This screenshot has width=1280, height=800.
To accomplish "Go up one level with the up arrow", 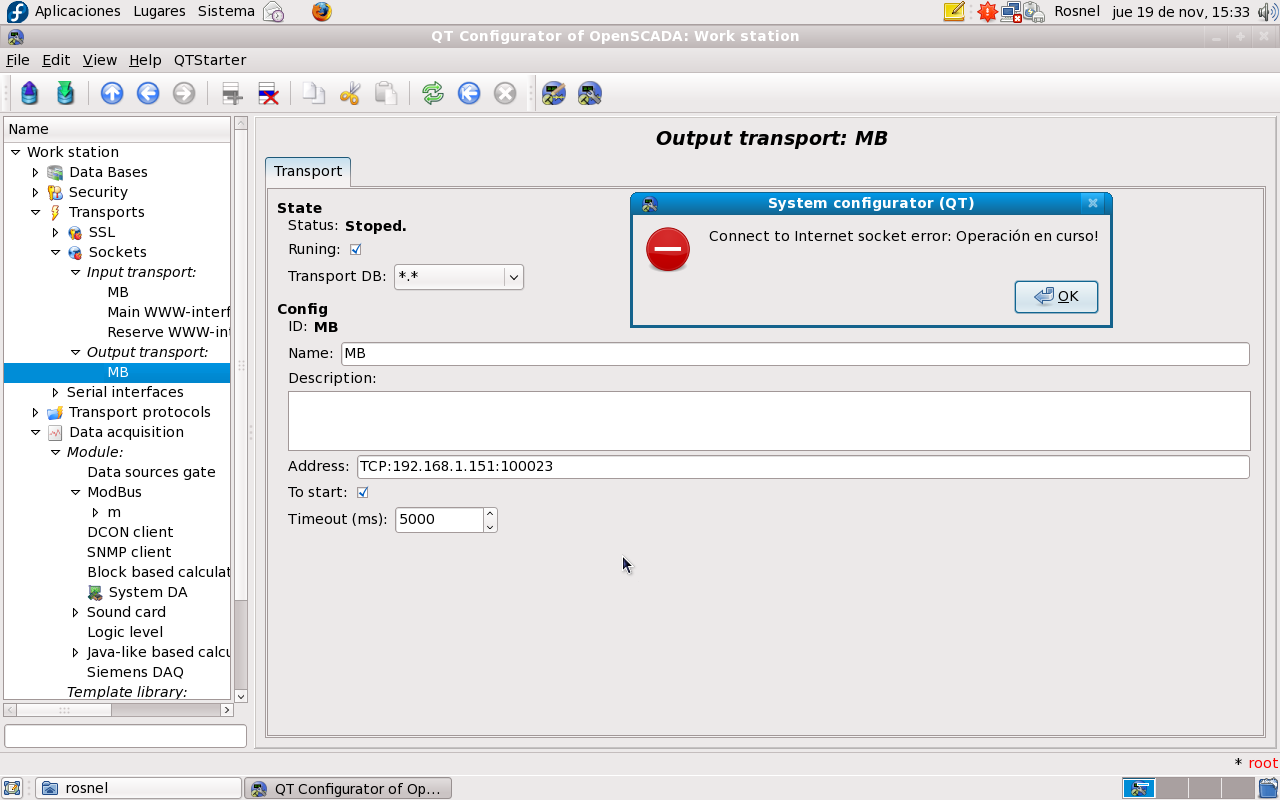I will click(x=112, y=94).
